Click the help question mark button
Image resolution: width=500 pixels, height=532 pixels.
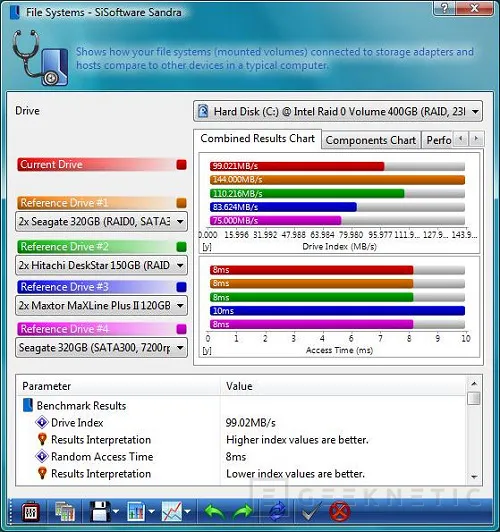pos(445,8)
